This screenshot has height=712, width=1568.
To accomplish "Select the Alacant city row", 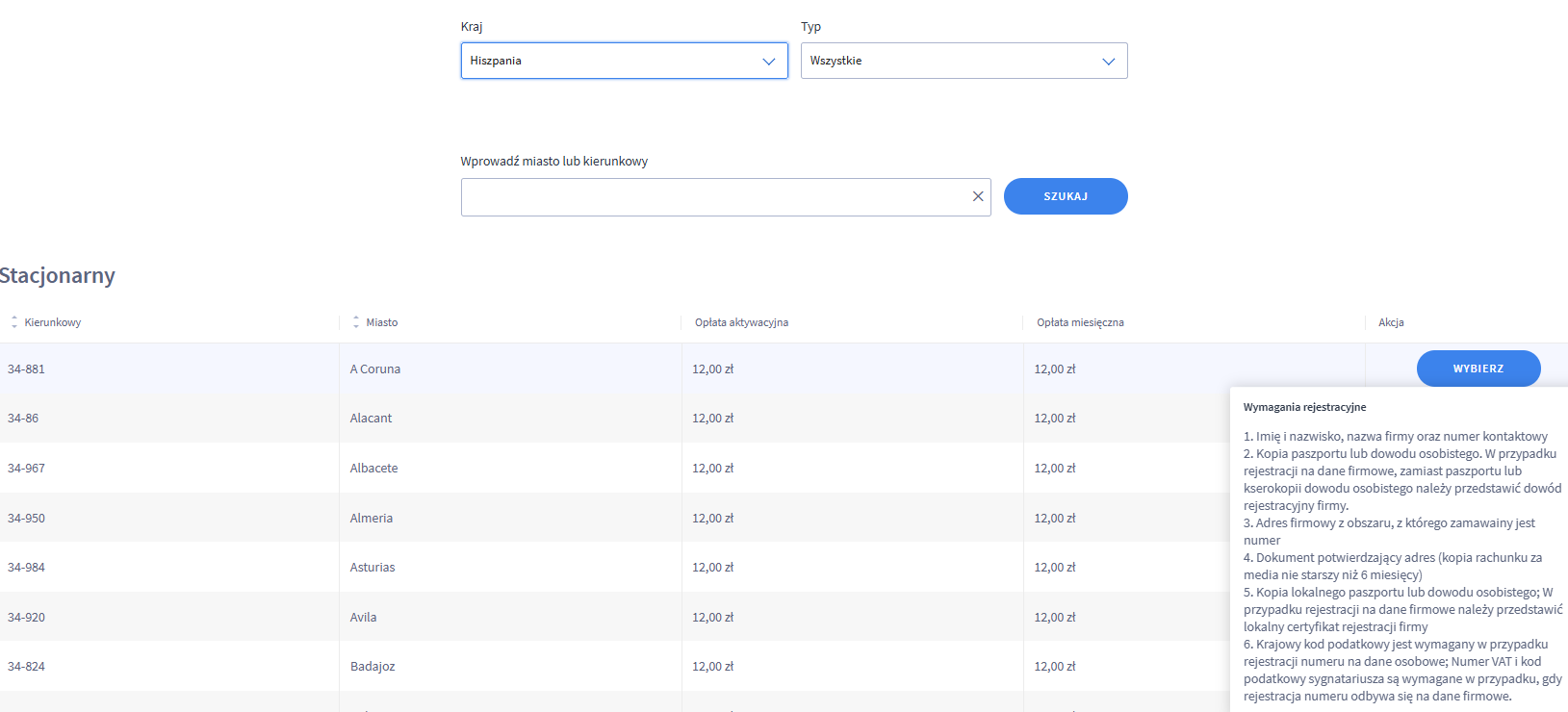I will [372, 419].
